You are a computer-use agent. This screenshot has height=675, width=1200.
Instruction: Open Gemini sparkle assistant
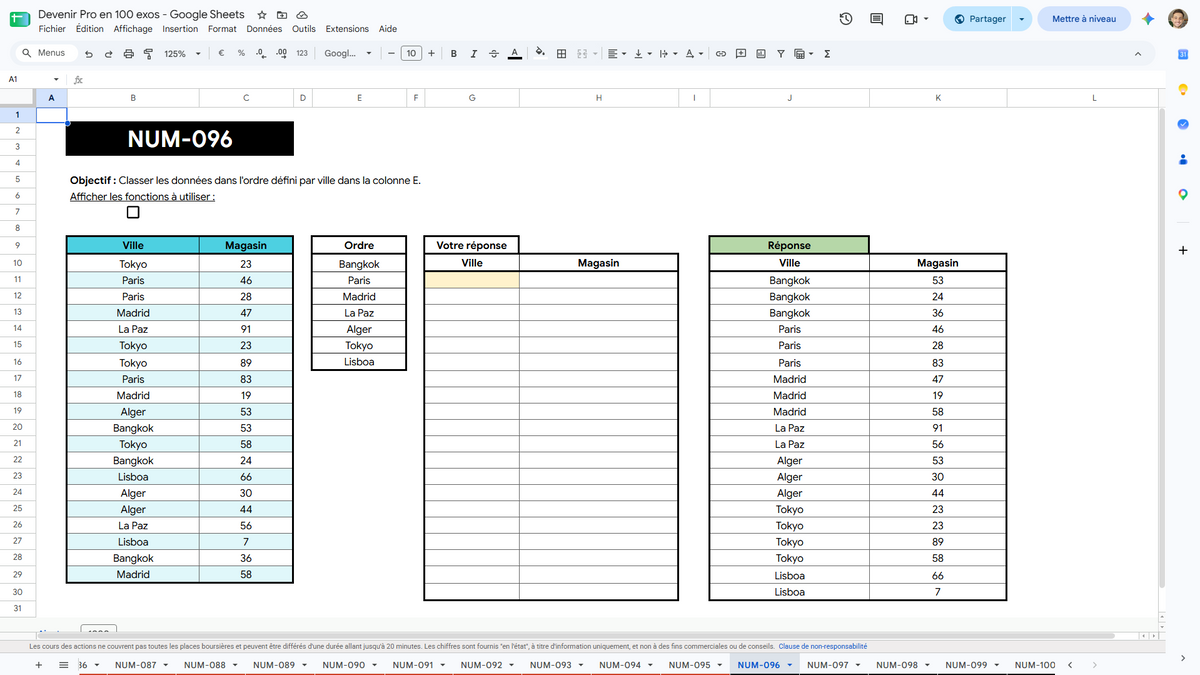coord(1149,19)
